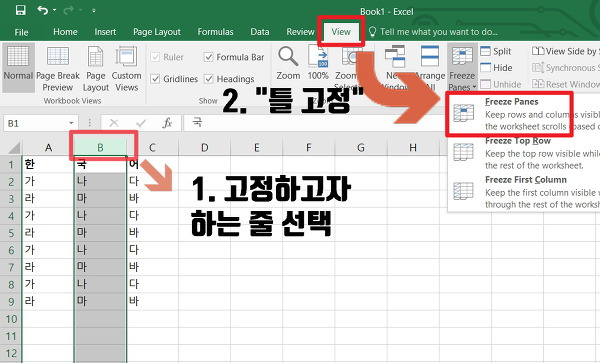Open Customize Quick Access Toolbar dropdown
This screenshot has height=363, width=600.
94,11
